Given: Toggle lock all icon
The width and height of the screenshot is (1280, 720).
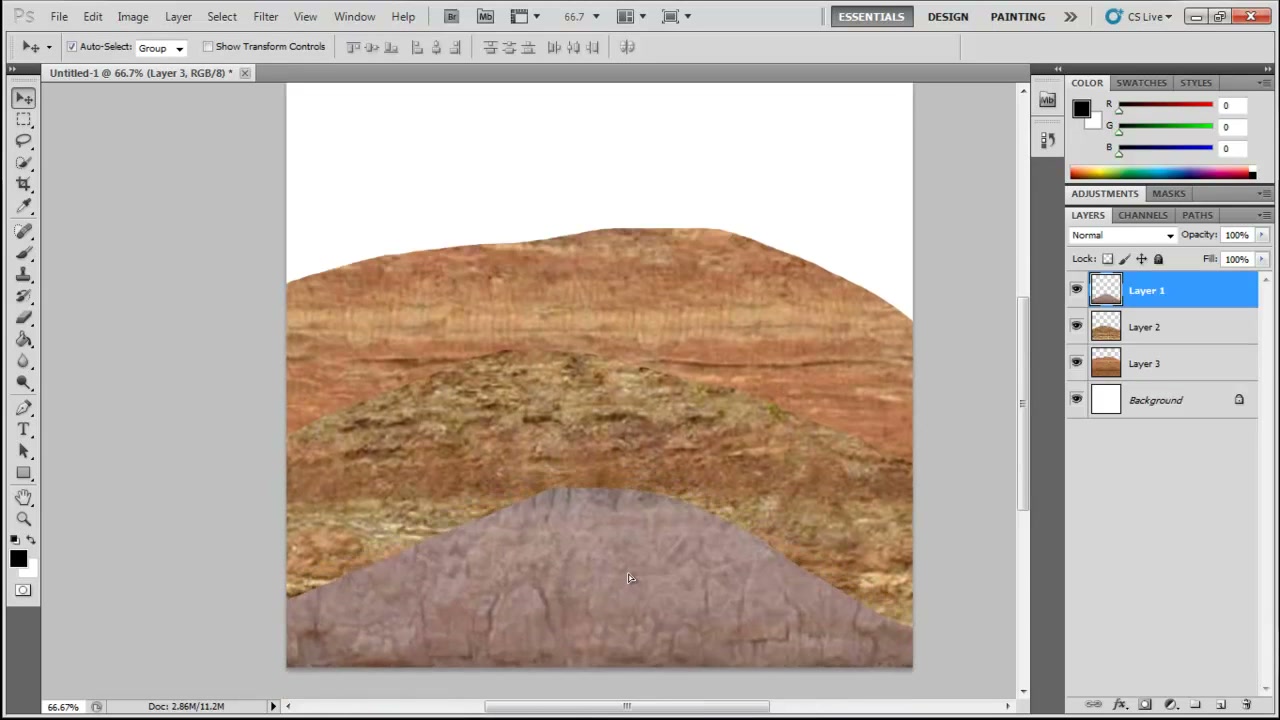Looking at the screenshot, I should pos(1159,259).
